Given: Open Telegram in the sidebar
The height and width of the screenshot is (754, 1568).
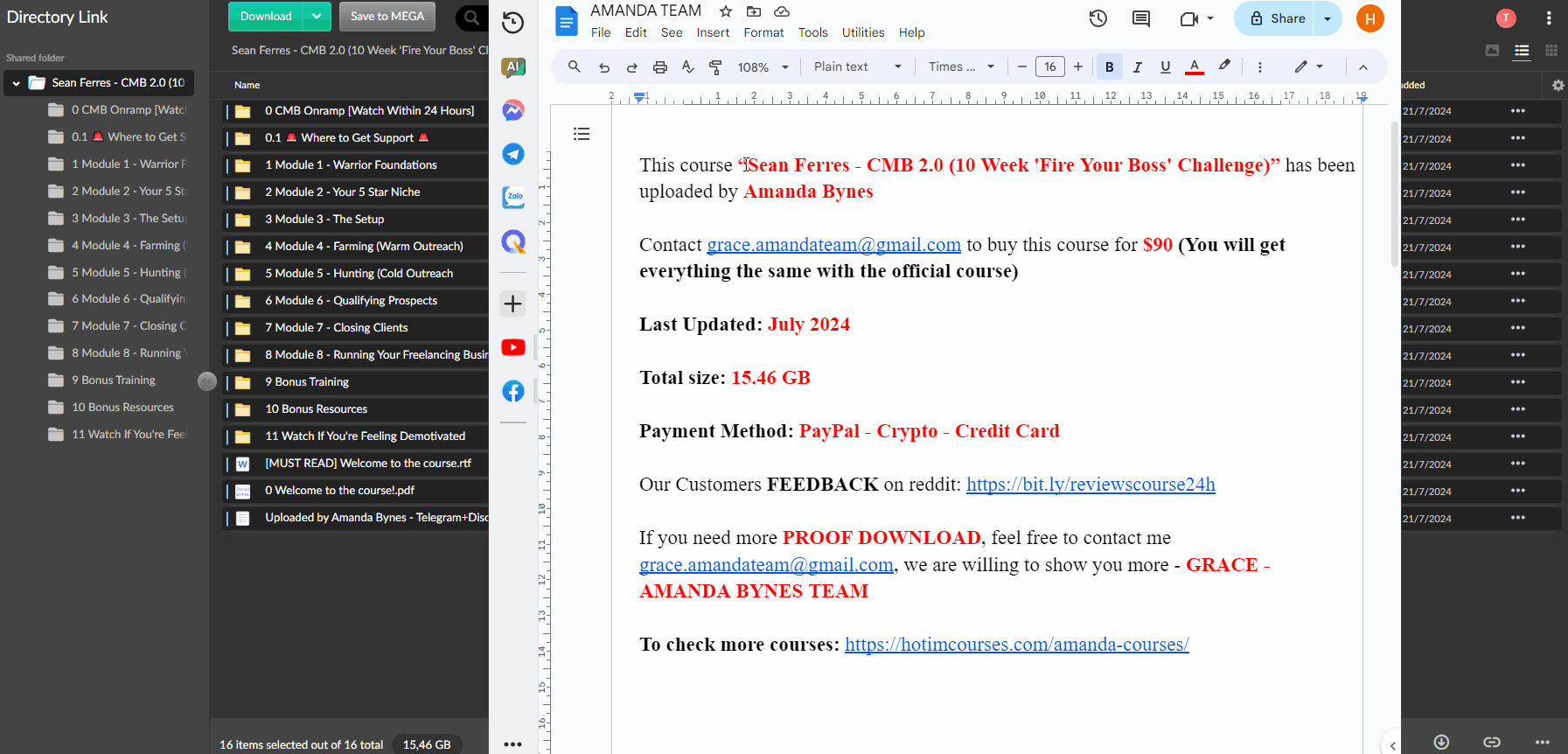Looking at the screenshot, I should (x=513, y=154).
